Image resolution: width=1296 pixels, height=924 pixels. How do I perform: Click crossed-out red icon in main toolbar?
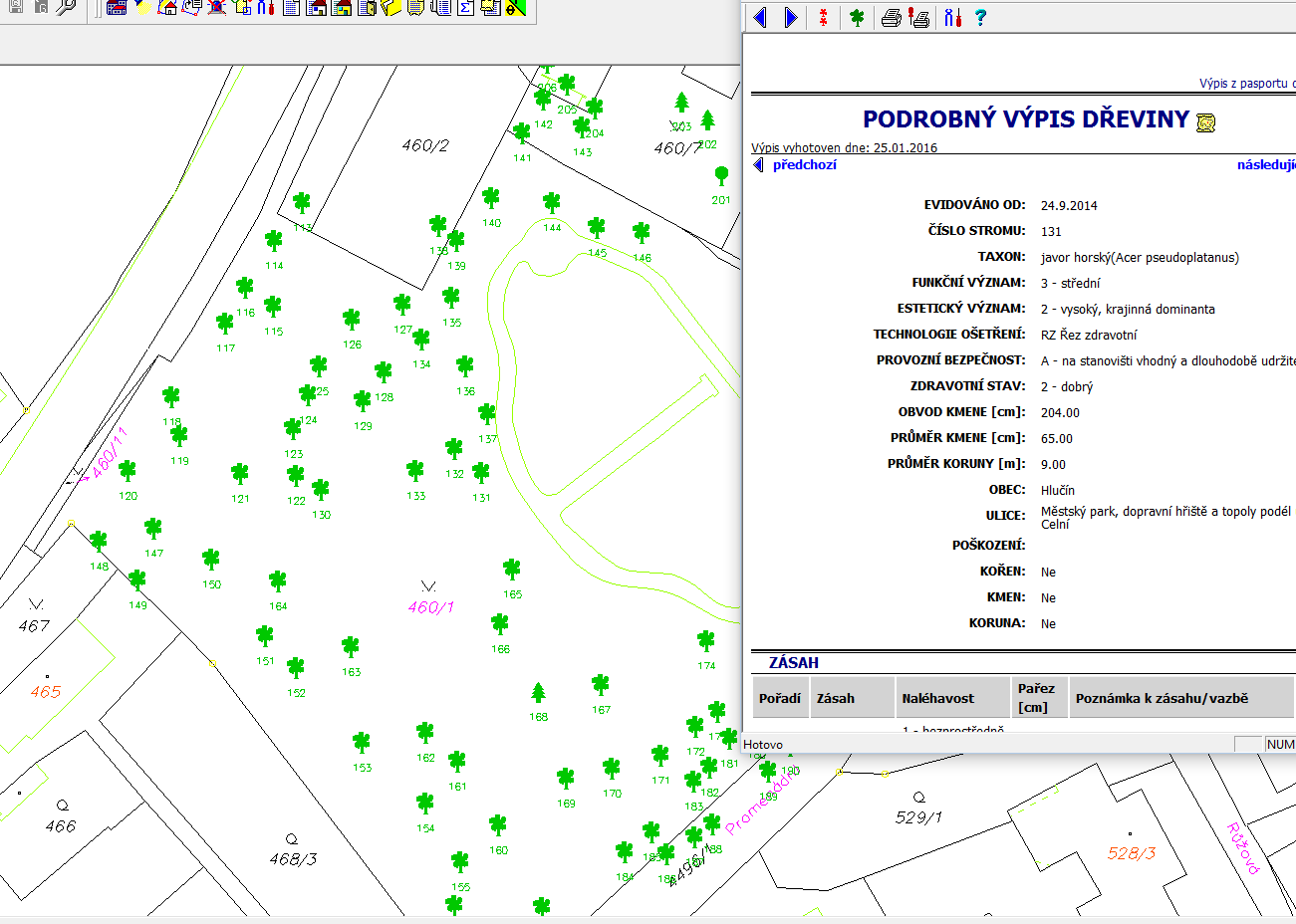click(x=216, y=8)
